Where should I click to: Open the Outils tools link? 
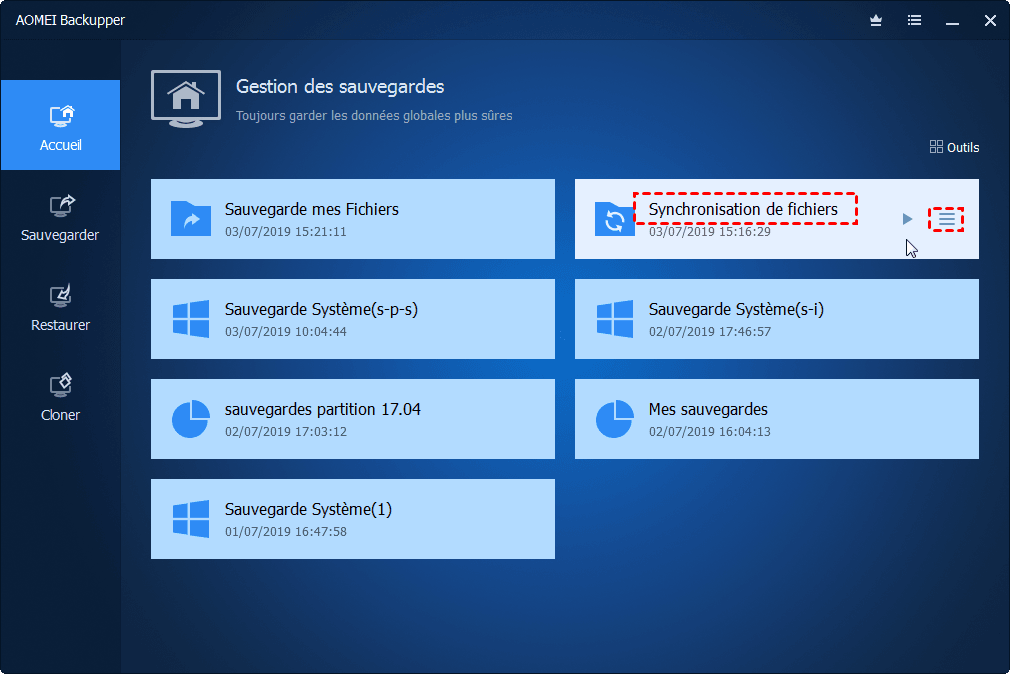tap(955, 147)
